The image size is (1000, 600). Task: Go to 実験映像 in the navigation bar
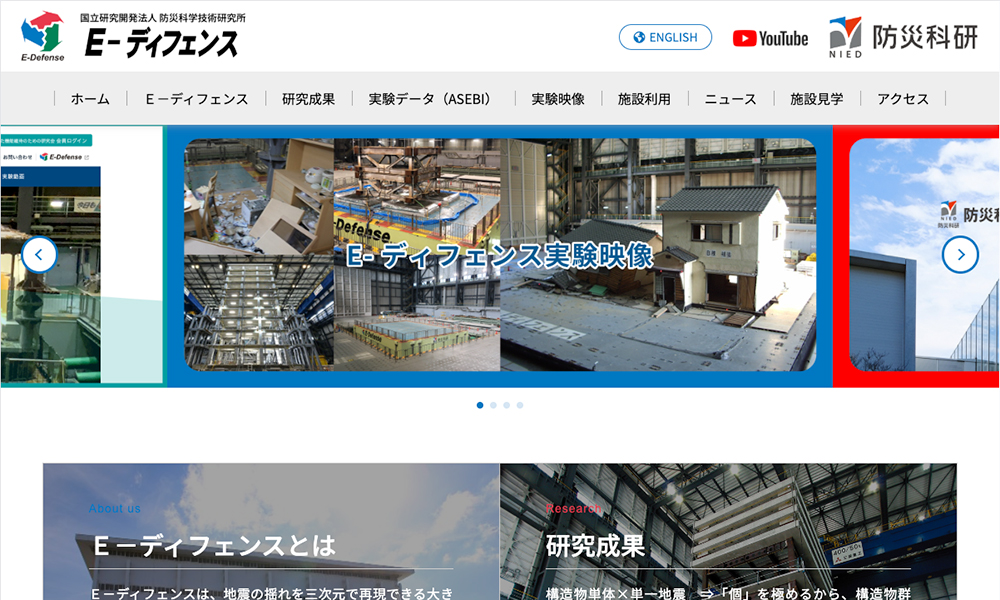(x=558, y=99)
